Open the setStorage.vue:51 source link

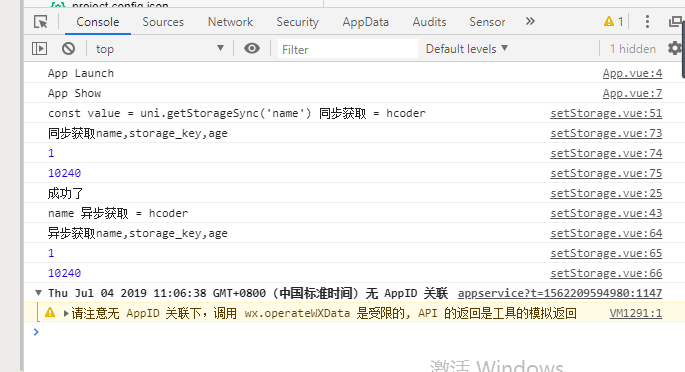pyautogui.click(x=606, y=113)
